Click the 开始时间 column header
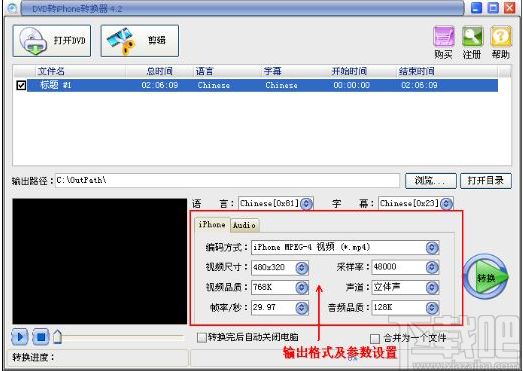Screen dimensions: 523x371 coord(363,71)
